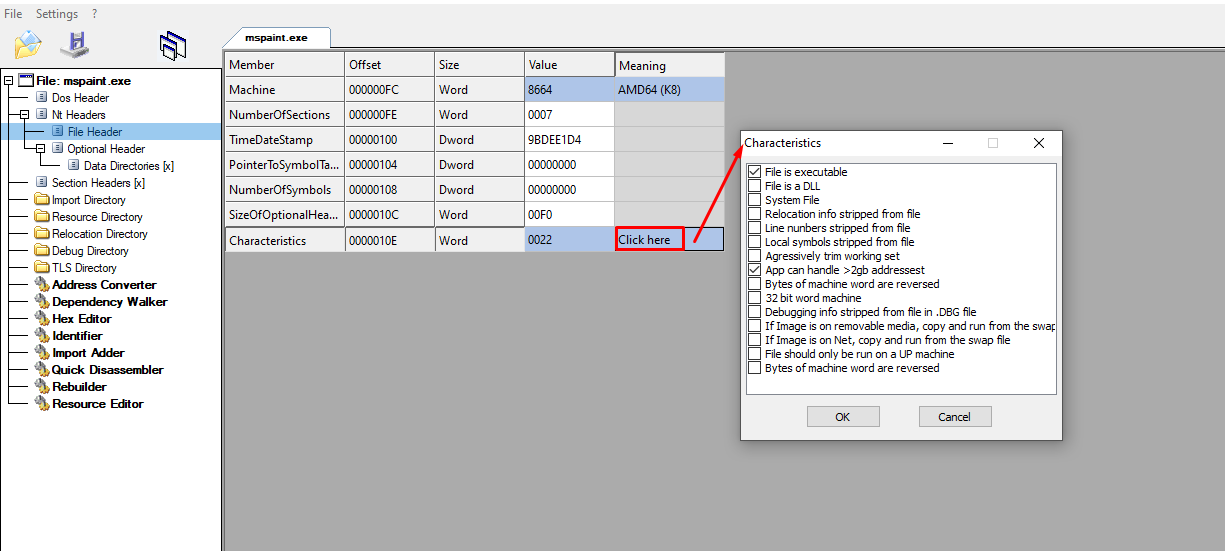Check If Image is on Net option

coord(755,340)
